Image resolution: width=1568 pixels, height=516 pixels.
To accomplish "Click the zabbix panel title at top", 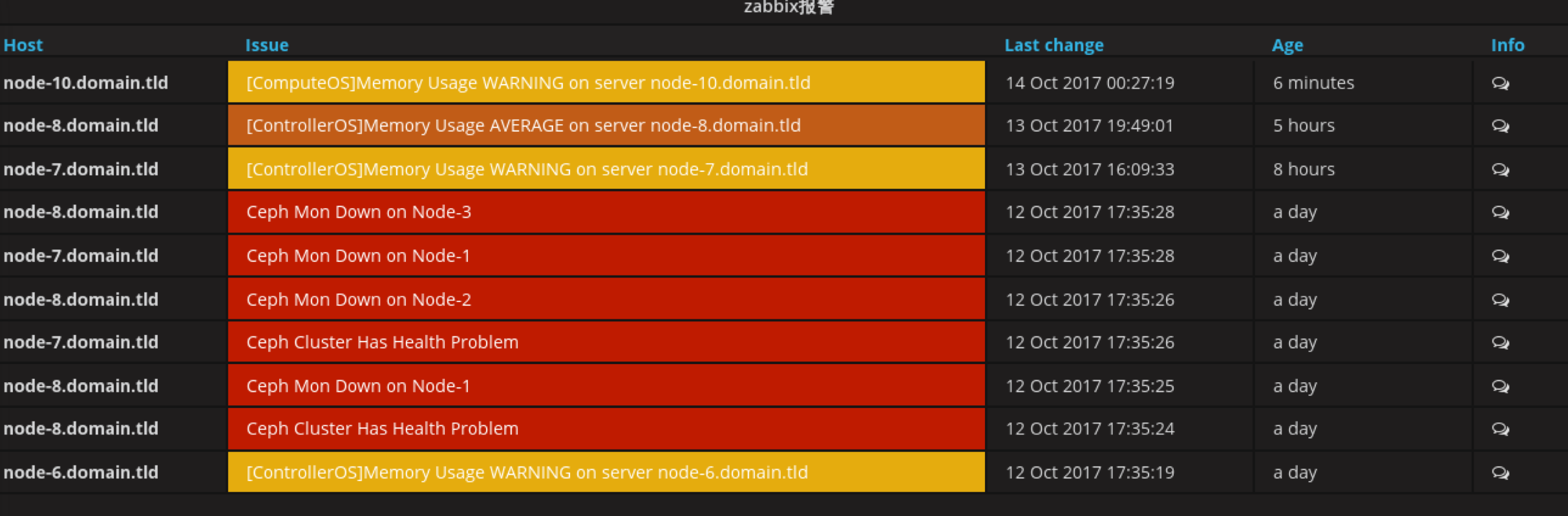I will [789, 8].
